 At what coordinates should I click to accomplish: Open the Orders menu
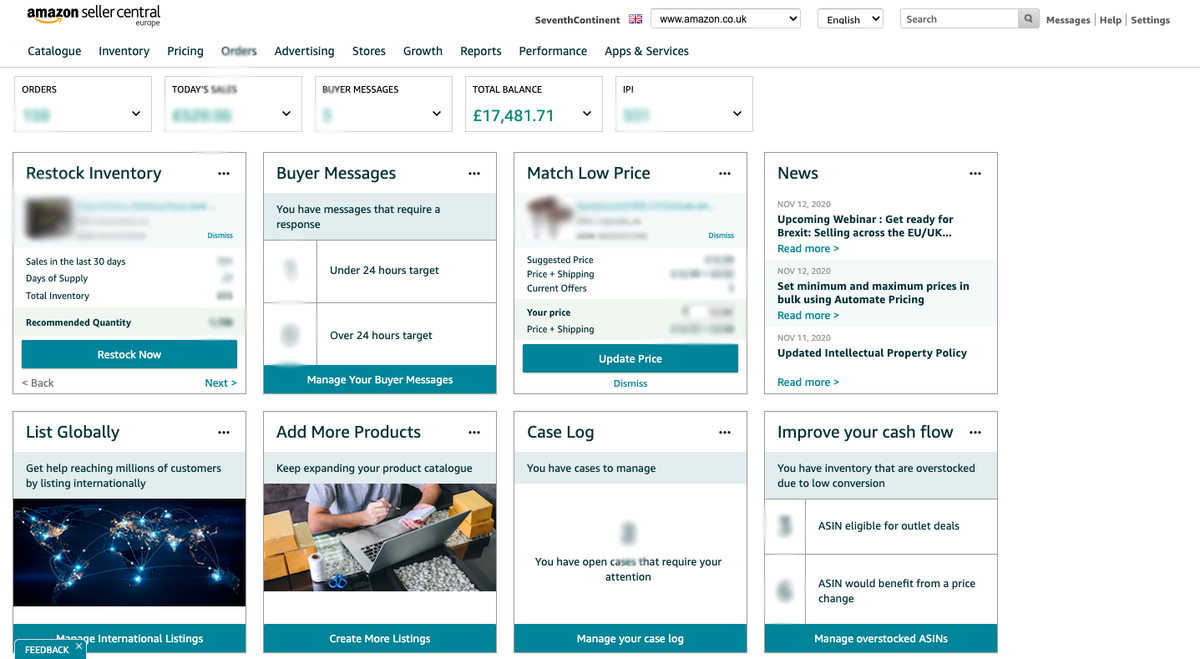pyautogui.click(x=239, y=51)
